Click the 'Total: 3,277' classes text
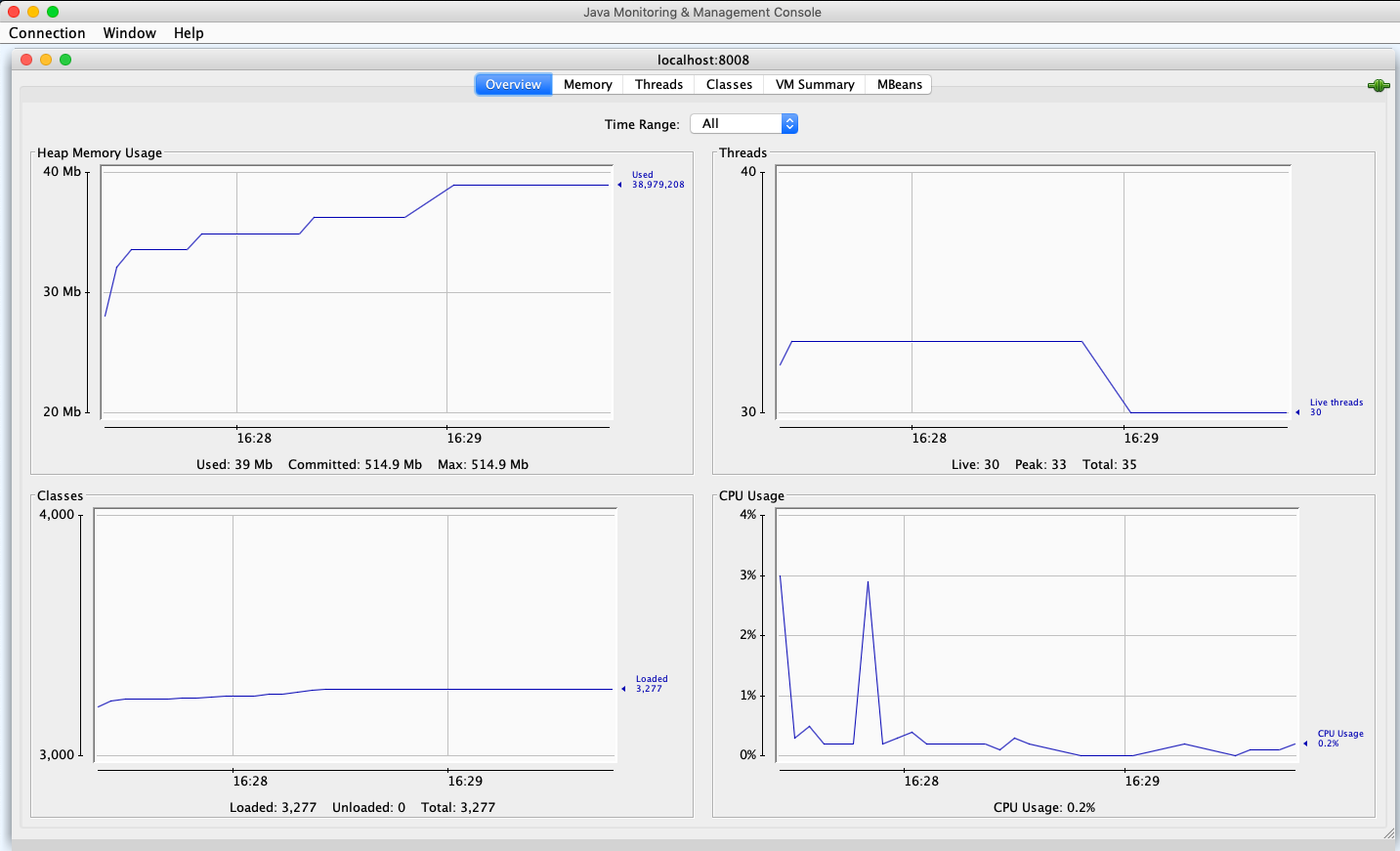 pos(458,808)
